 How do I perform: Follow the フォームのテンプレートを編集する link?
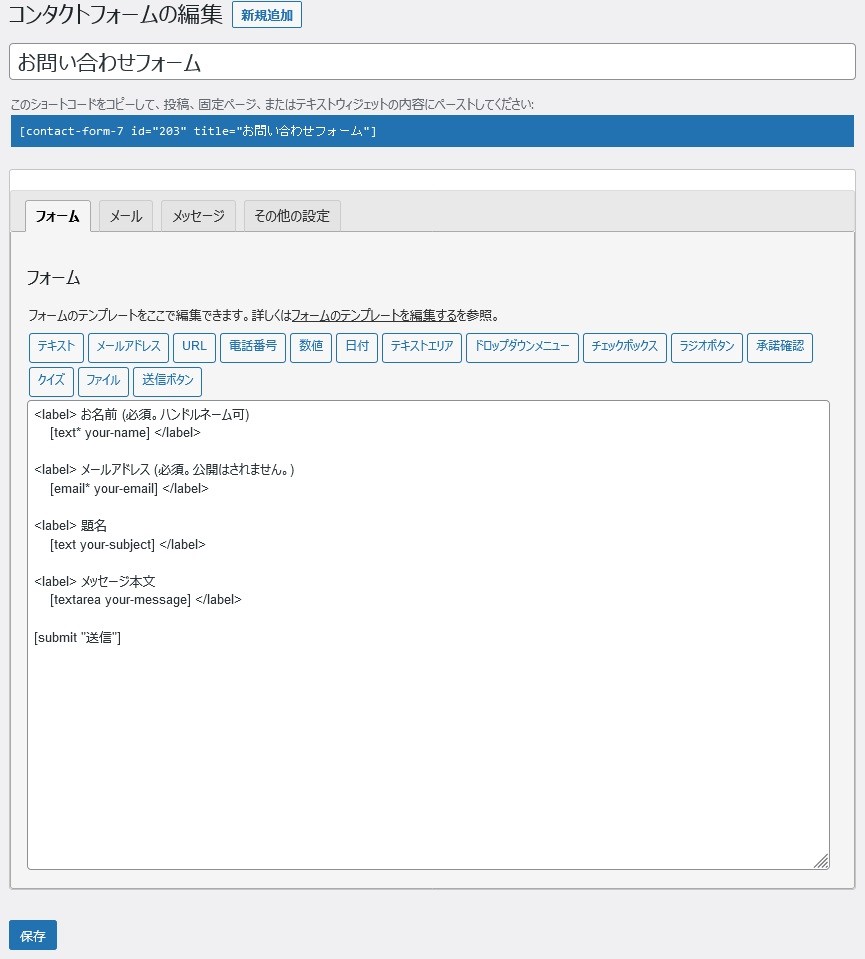[x=374, y=316]
